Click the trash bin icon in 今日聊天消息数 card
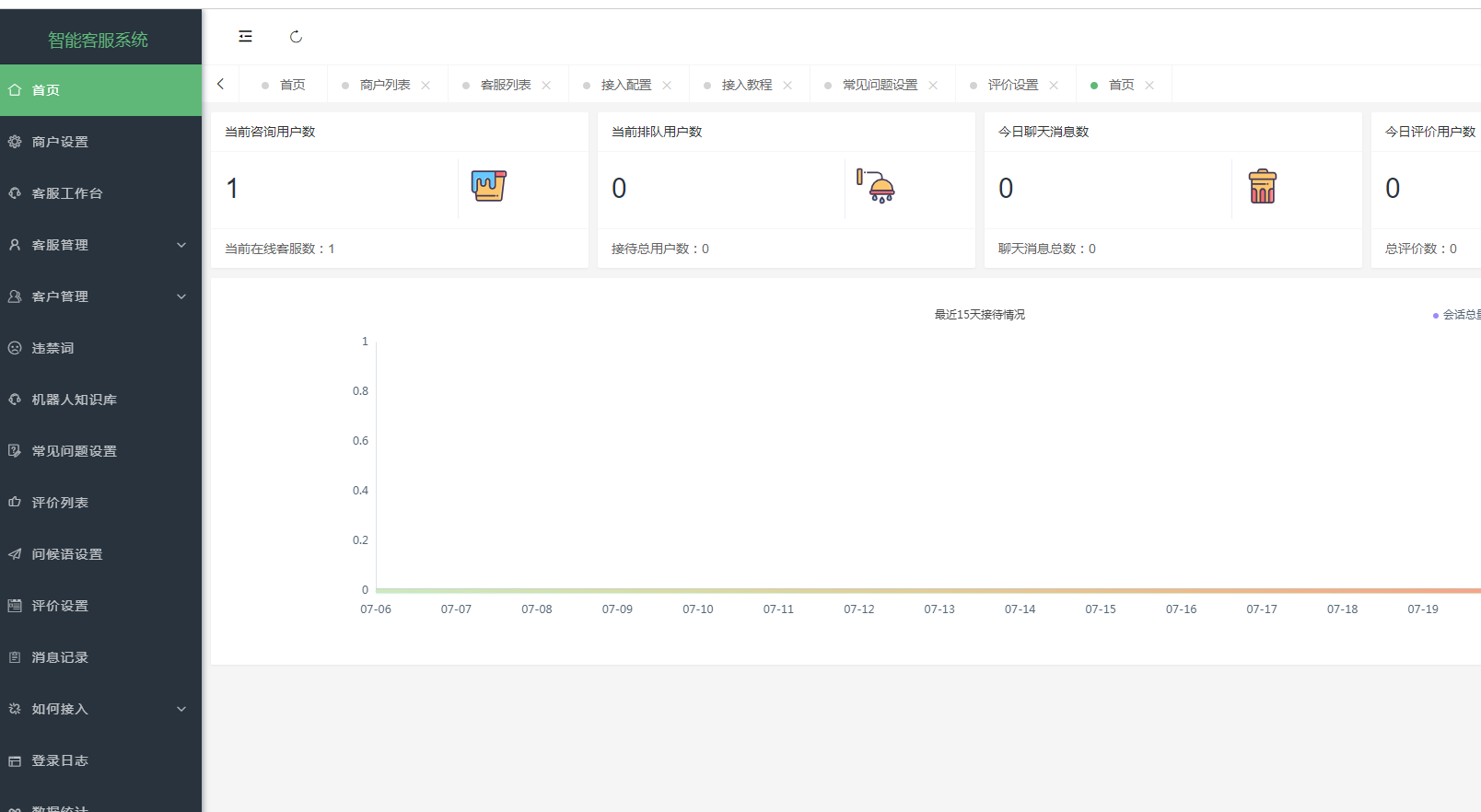Screen dimensions: 1481x812 [1263, 186]
